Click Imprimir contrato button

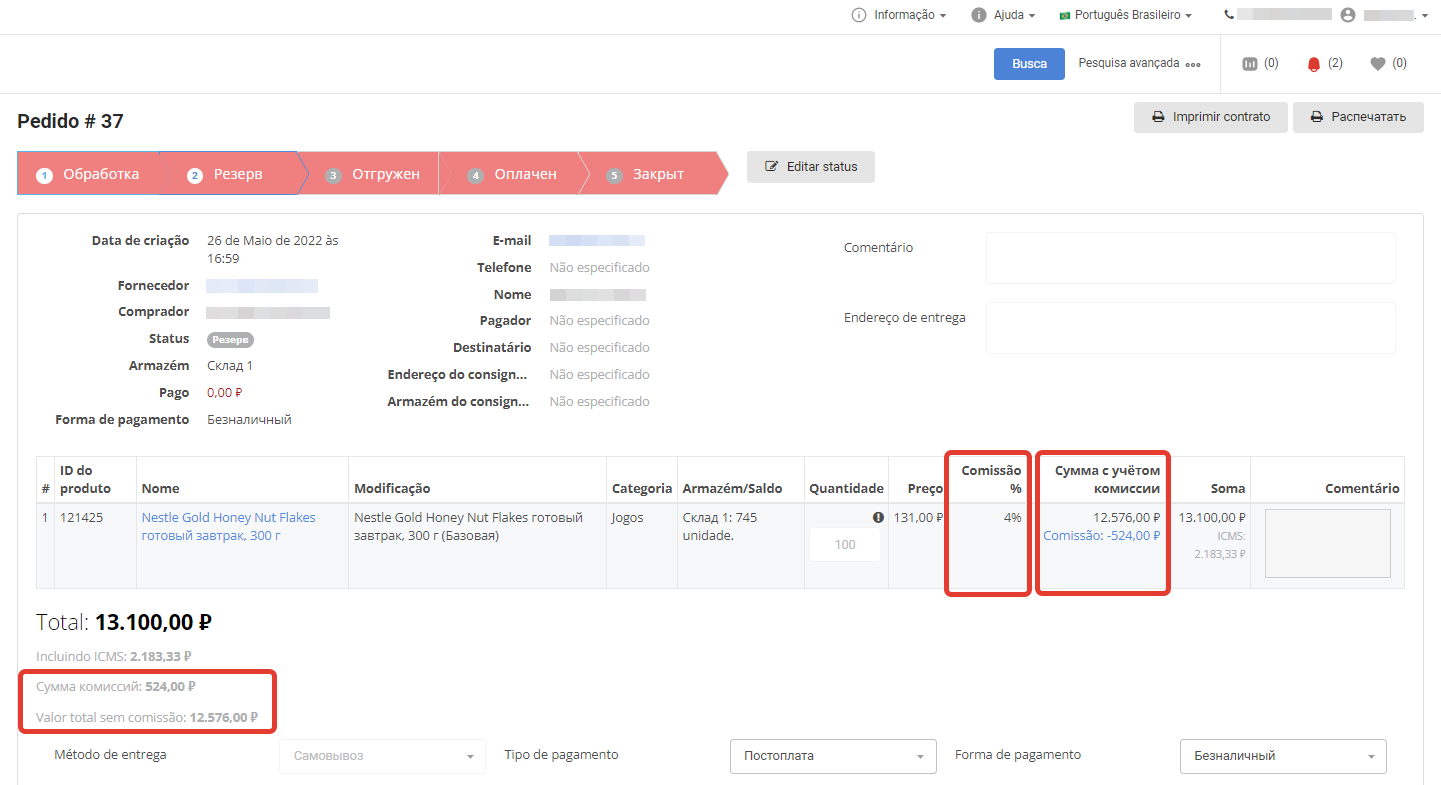[x=1210, y=117]
